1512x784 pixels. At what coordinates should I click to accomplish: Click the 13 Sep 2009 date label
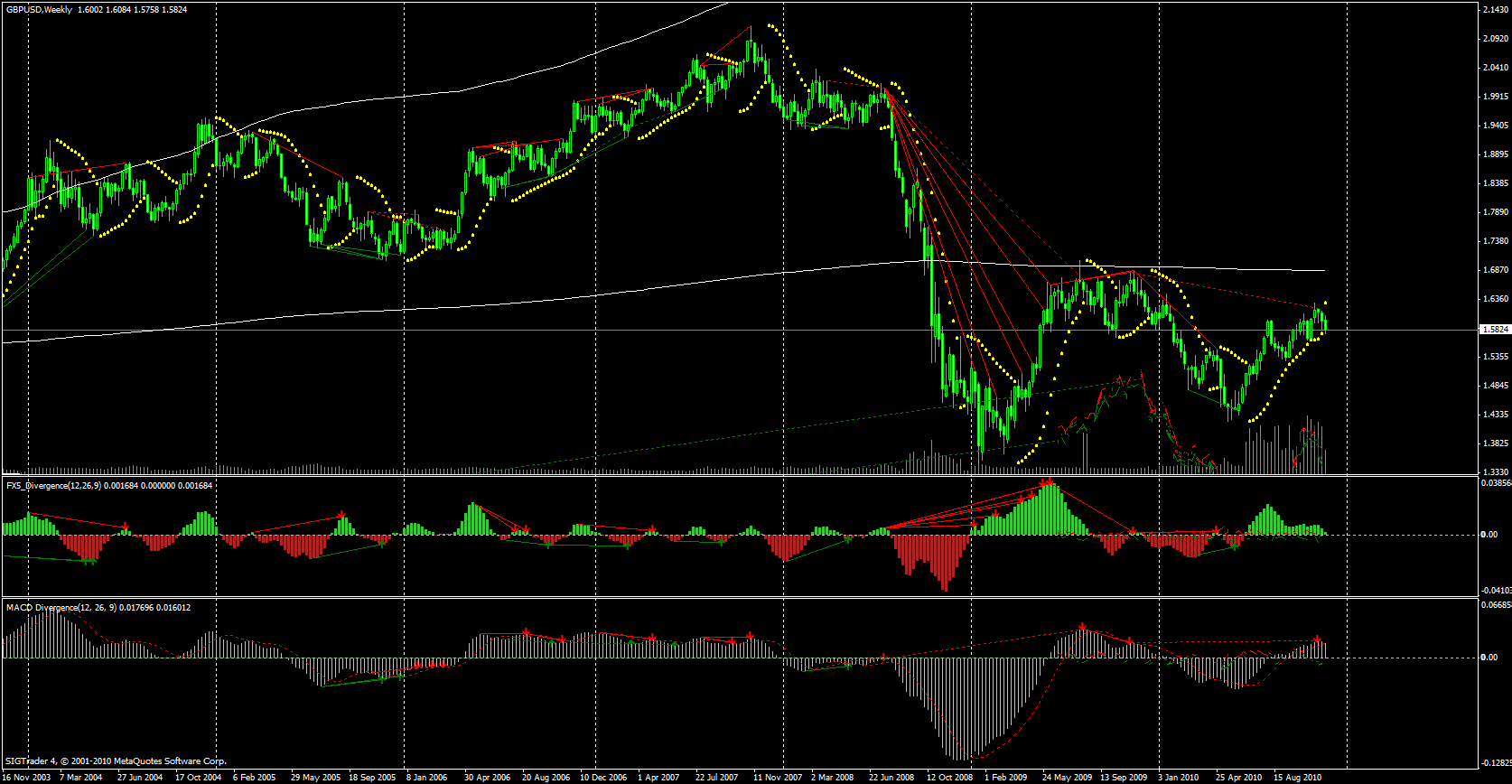(x=1124, y=777)
